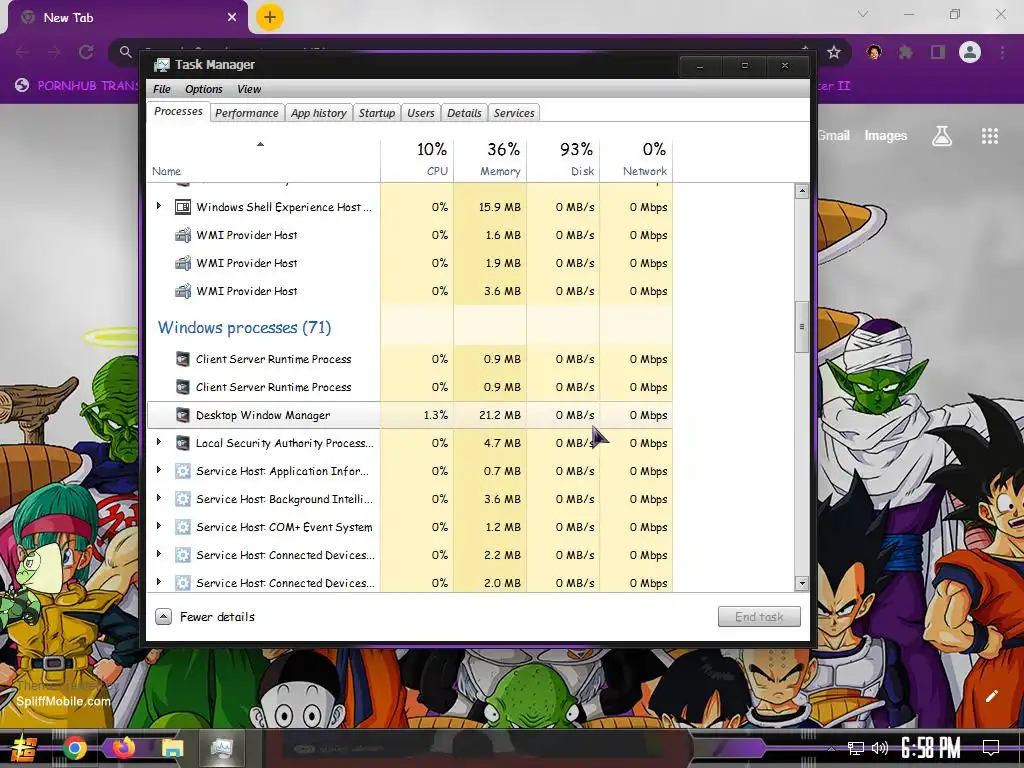Expand Service Host: Application Information row
Image resolution: width=1024 pixels, height=768 pixels.
point(159,470)
